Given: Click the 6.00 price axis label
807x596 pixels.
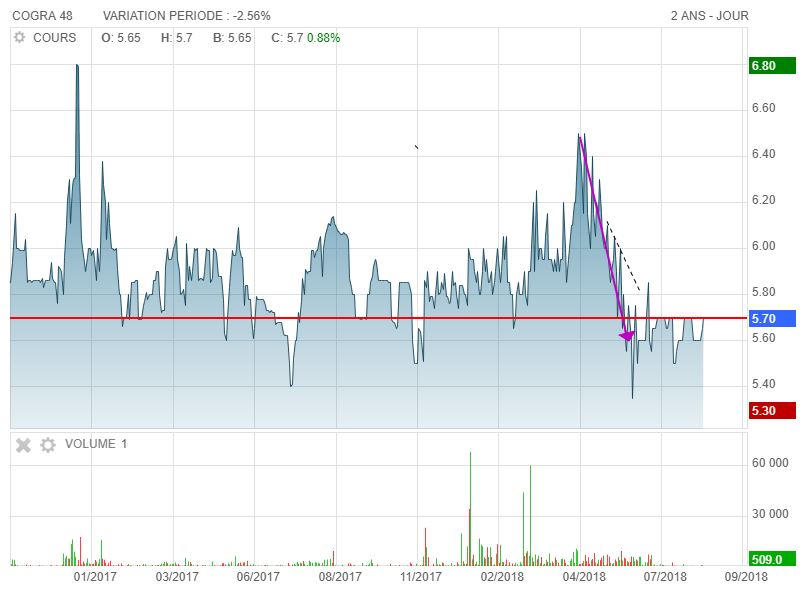Looking at the screenshot, I should click(x=763, y=246).
